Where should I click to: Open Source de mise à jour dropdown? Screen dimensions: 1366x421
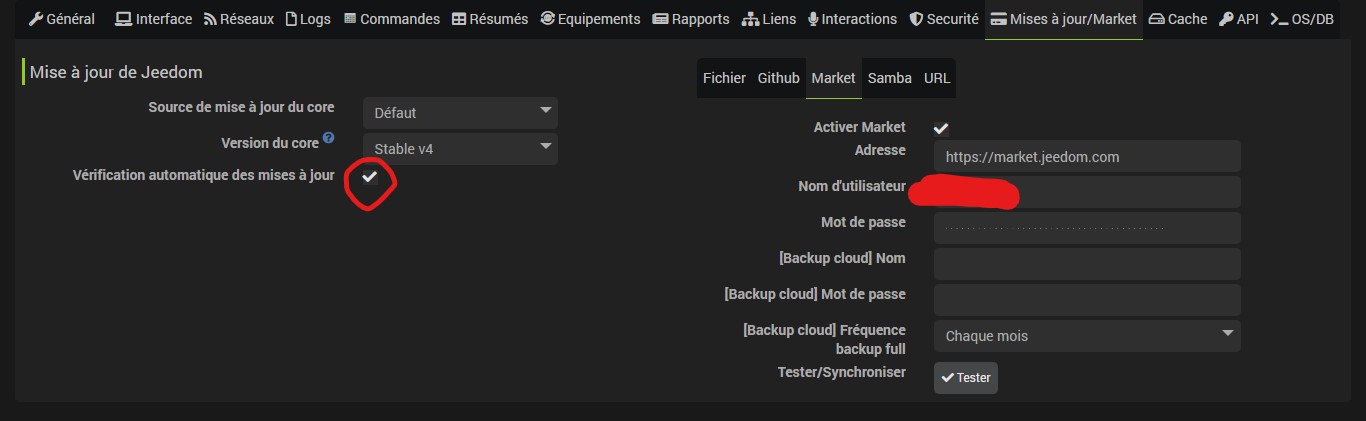pyautogui.click(x=460, y=113)
